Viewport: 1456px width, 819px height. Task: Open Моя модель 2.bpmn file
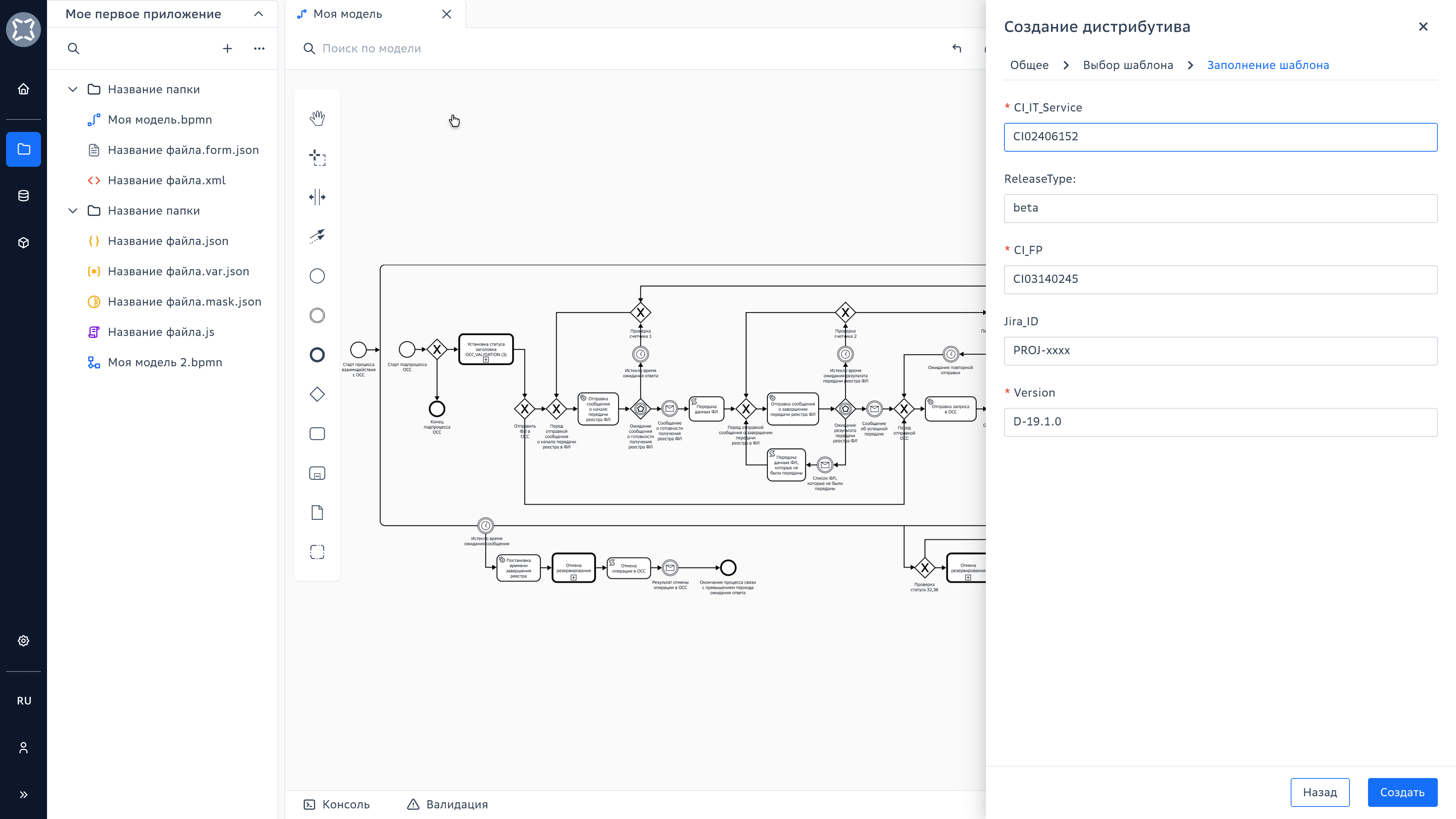[165, 362]
